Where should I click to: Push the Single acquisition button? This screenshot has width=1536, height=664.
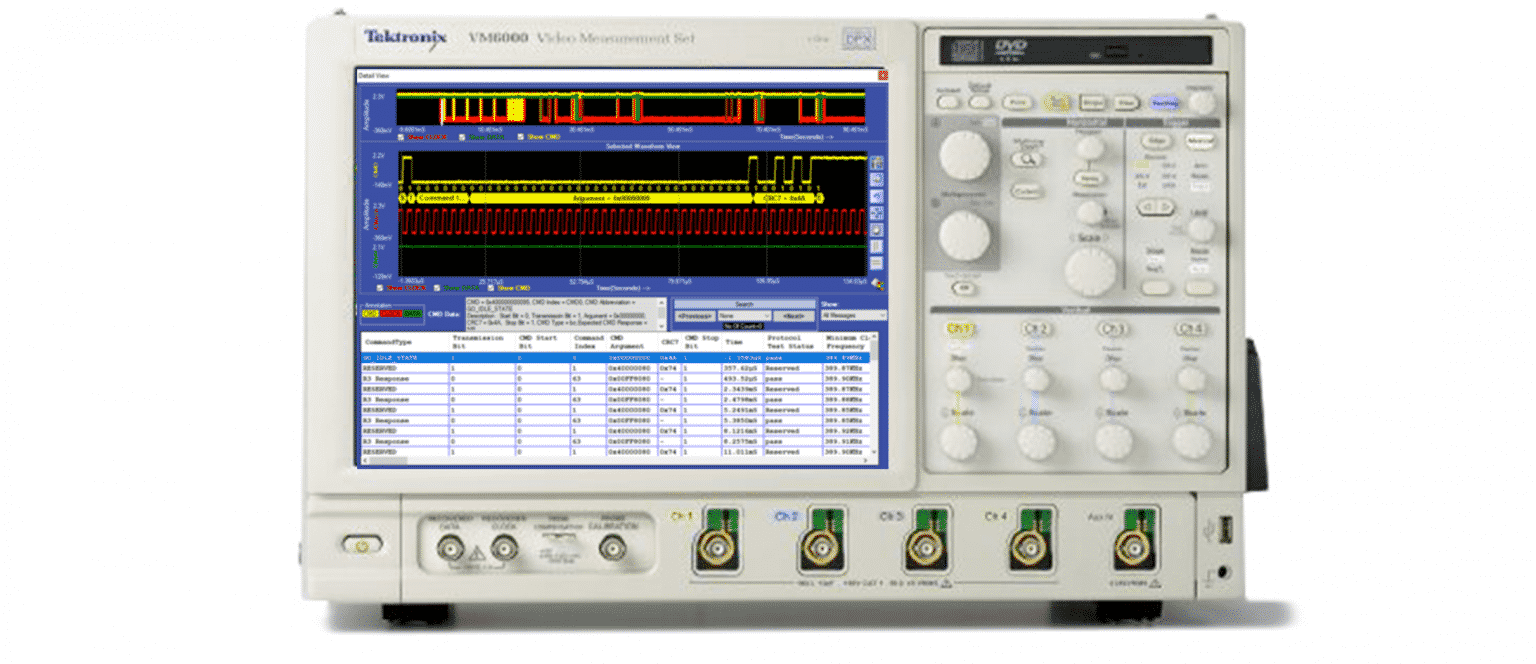(x=1091, y=102)
